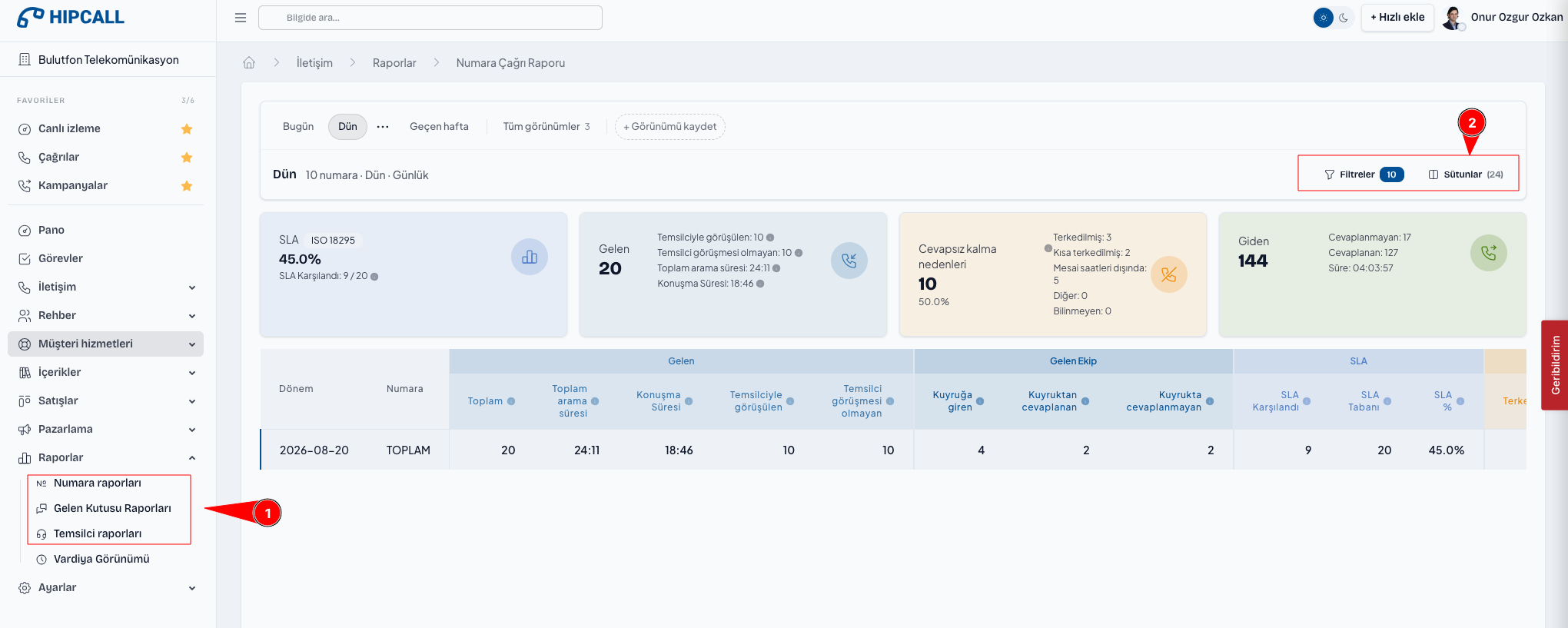Screen dimensions: 1568x628
Task: Unstar Canlı izleme favorite
Action: 187,129
